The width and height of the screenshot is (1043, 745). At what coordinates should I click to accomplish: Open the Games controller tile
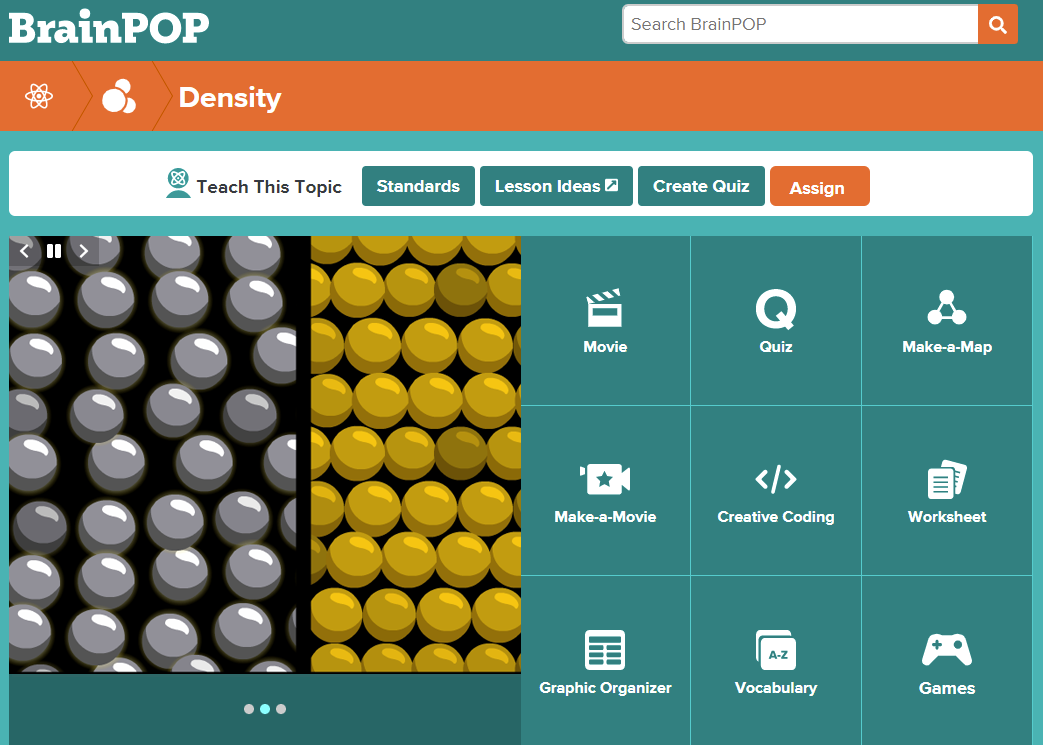click(x=946, y=661)
